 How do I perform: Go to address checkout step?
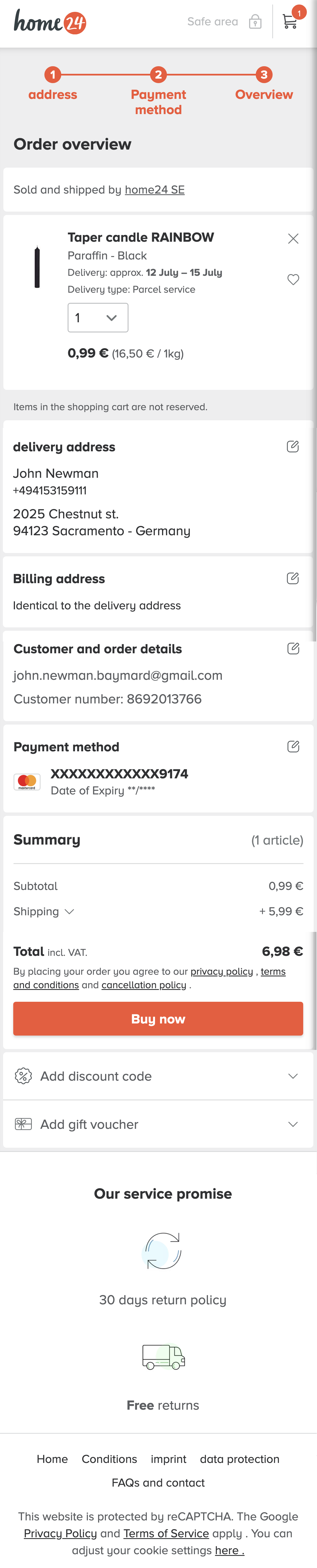coord(53,85)
